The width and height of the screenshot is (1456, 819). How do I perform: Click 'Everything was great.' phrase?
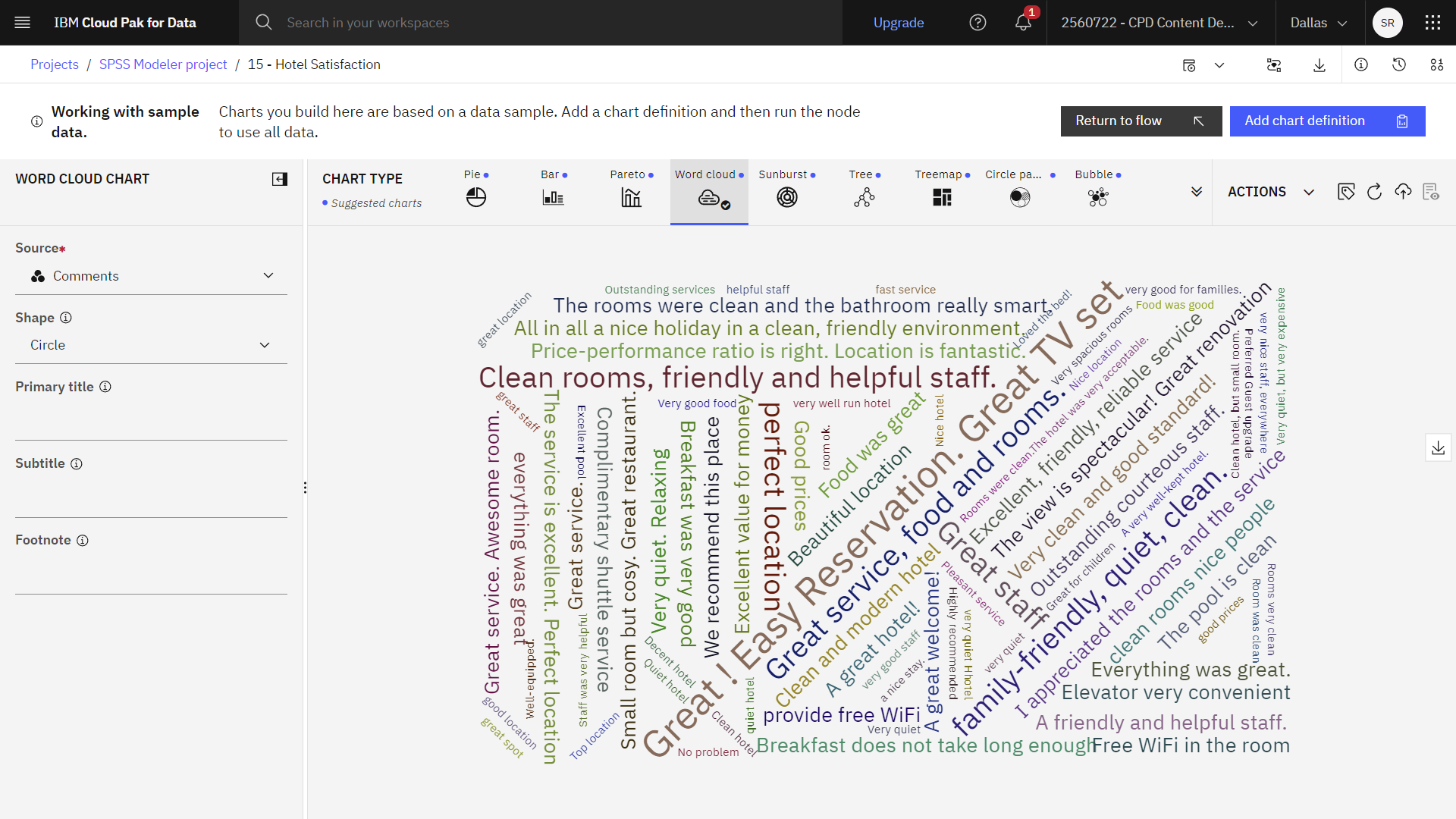point(1191,670)
